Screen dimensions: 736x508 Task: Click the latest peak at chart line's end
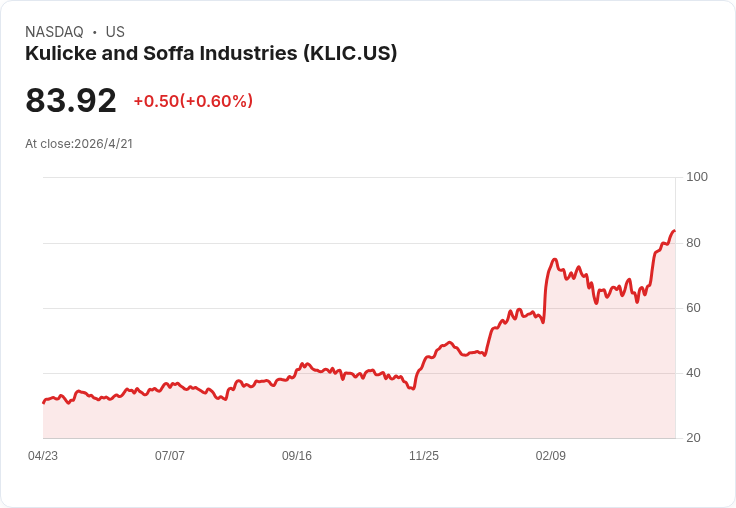coord(674,231)
